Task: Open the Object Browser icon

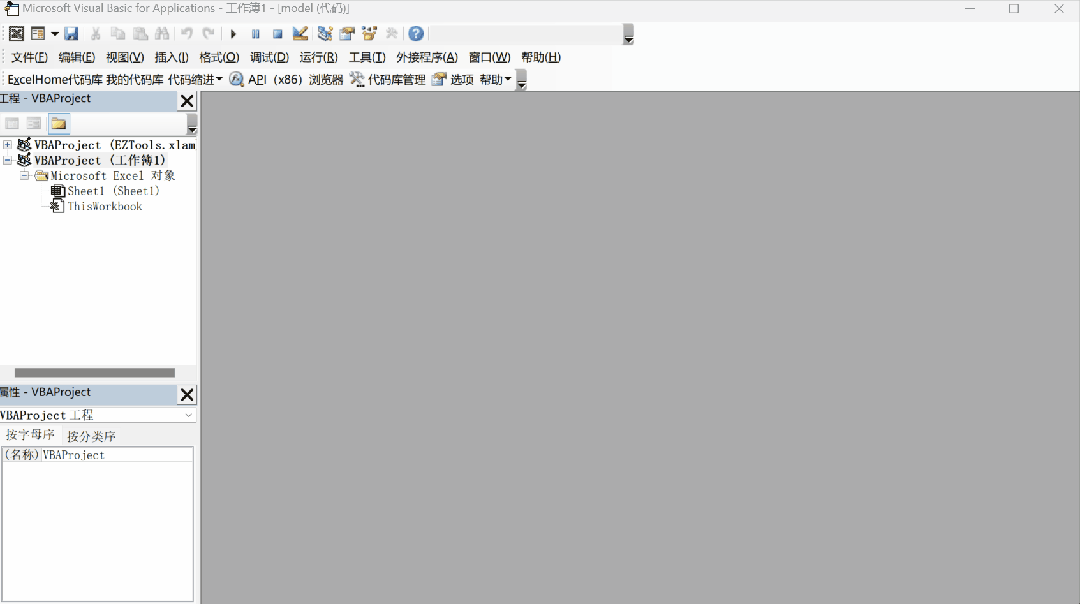Action: [x=368, y=33]
